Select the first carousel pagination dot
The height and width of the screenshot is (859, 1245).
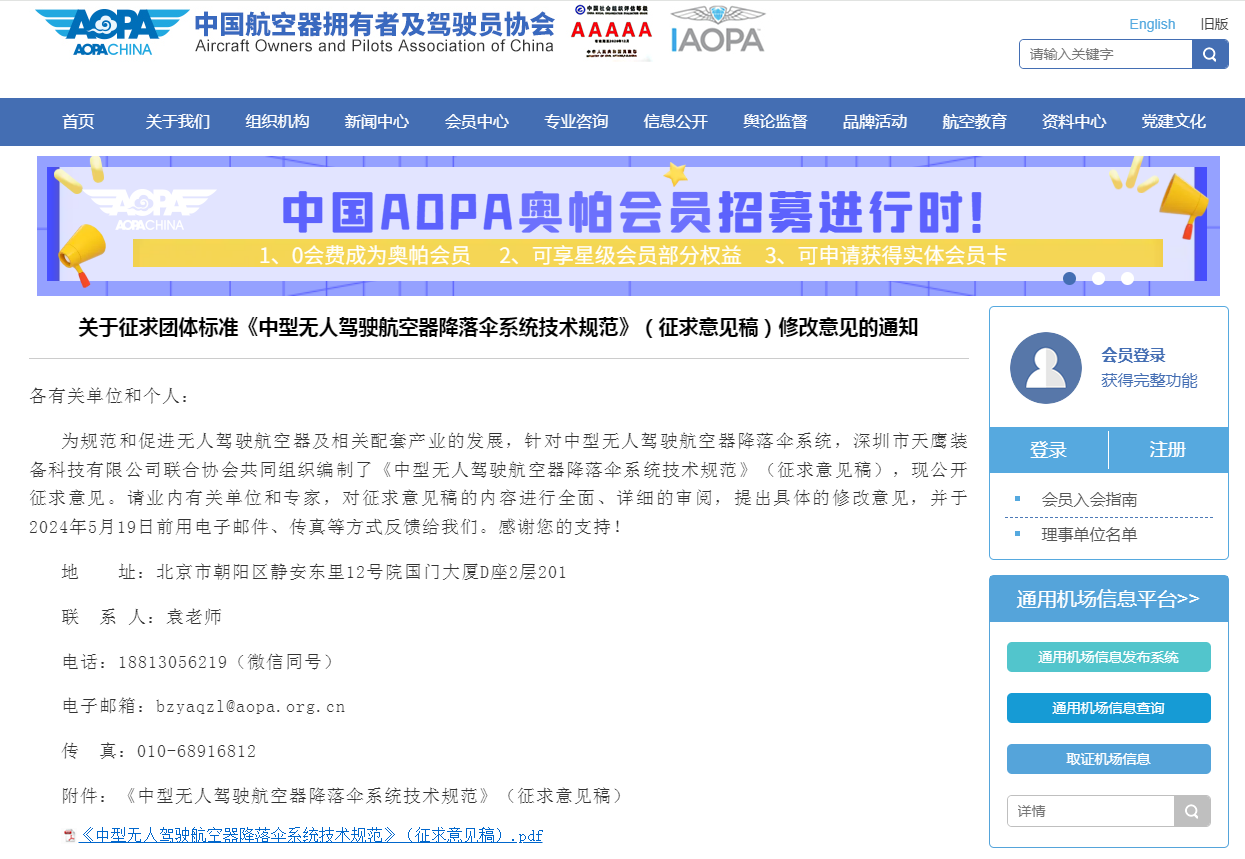1071,280
